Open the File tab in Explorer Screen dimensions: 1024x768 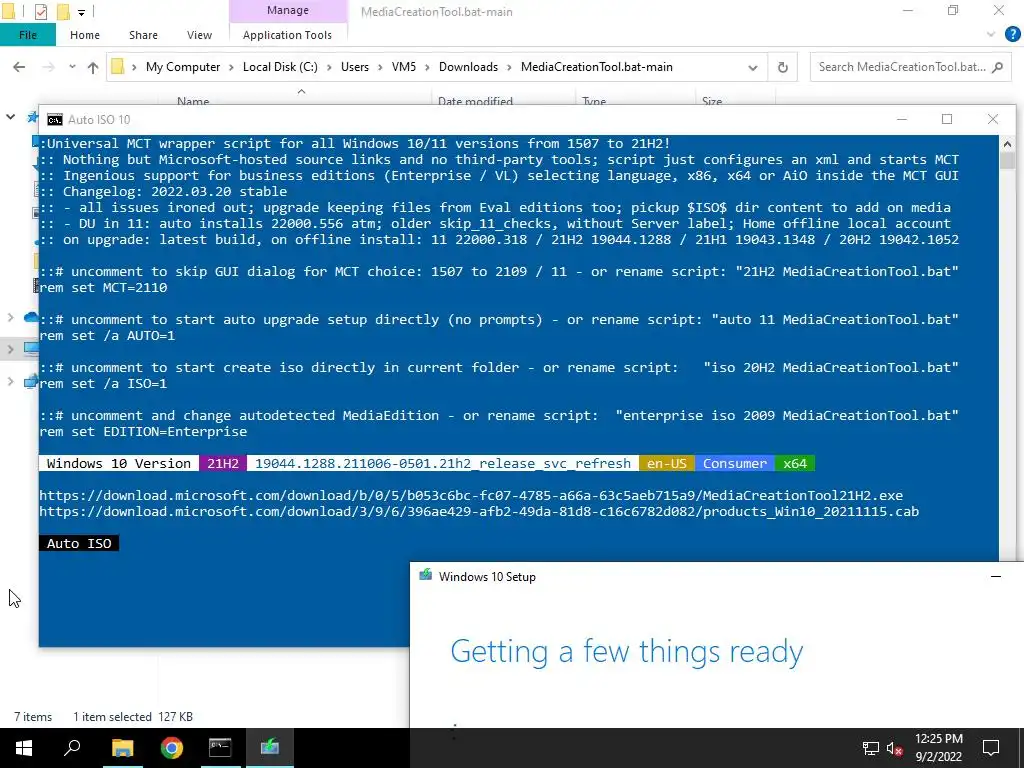point(27,35)
